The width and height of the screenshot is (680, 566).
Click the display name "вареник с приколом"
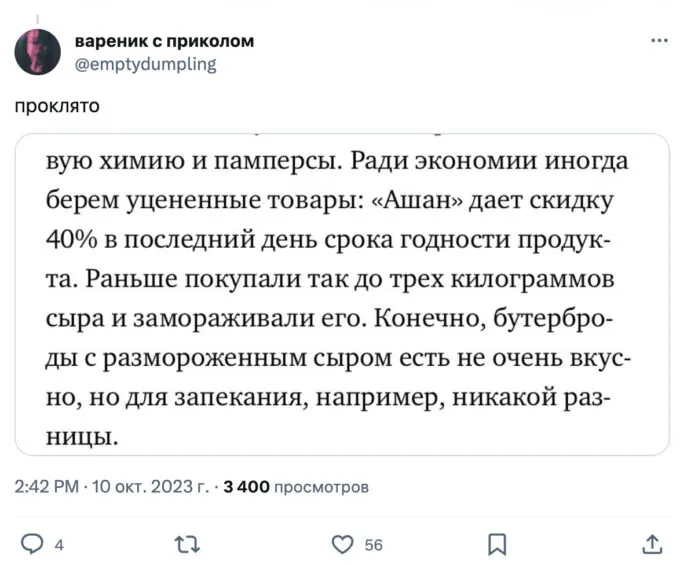click(x=164, y=41)
